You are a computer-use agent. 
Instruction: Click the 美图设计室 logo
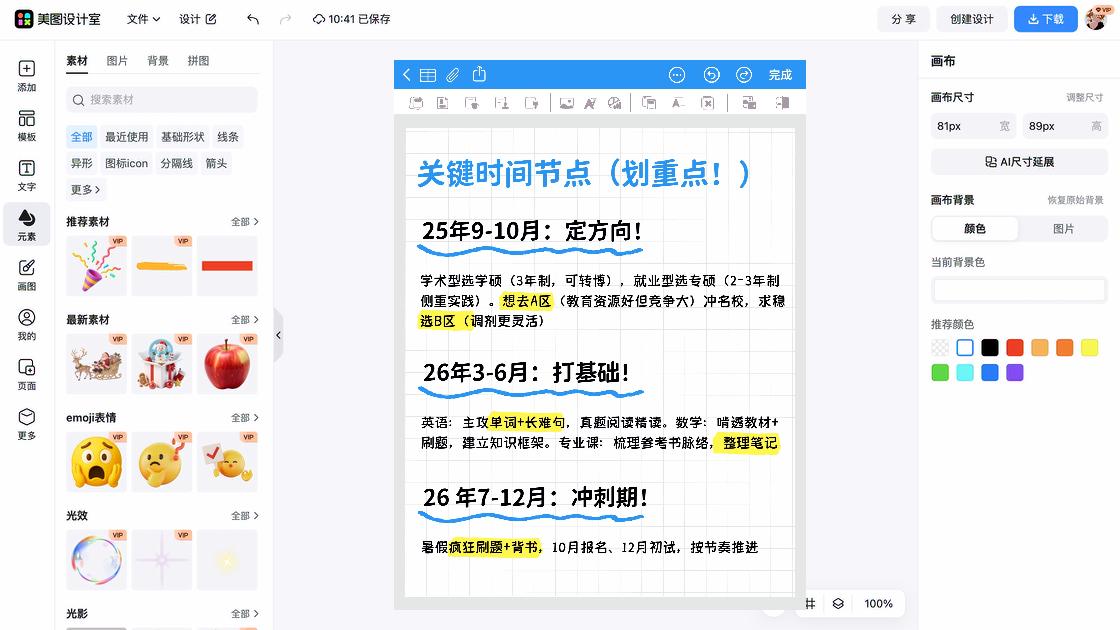tap(58, 19)
